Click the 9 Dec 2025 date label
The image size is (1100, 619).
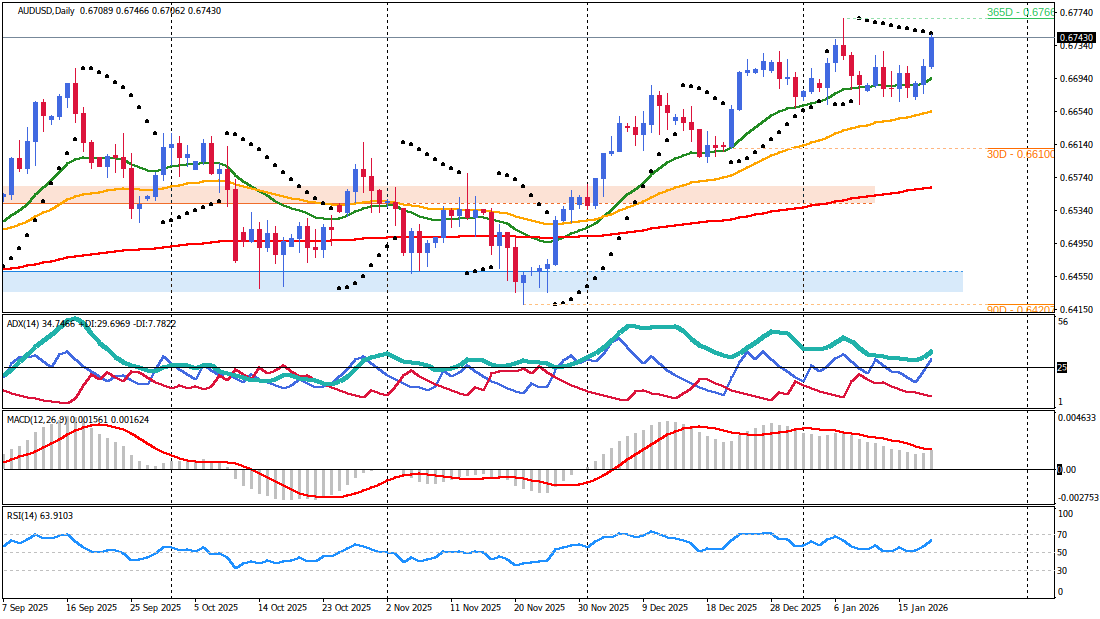[x=665, y=608]
